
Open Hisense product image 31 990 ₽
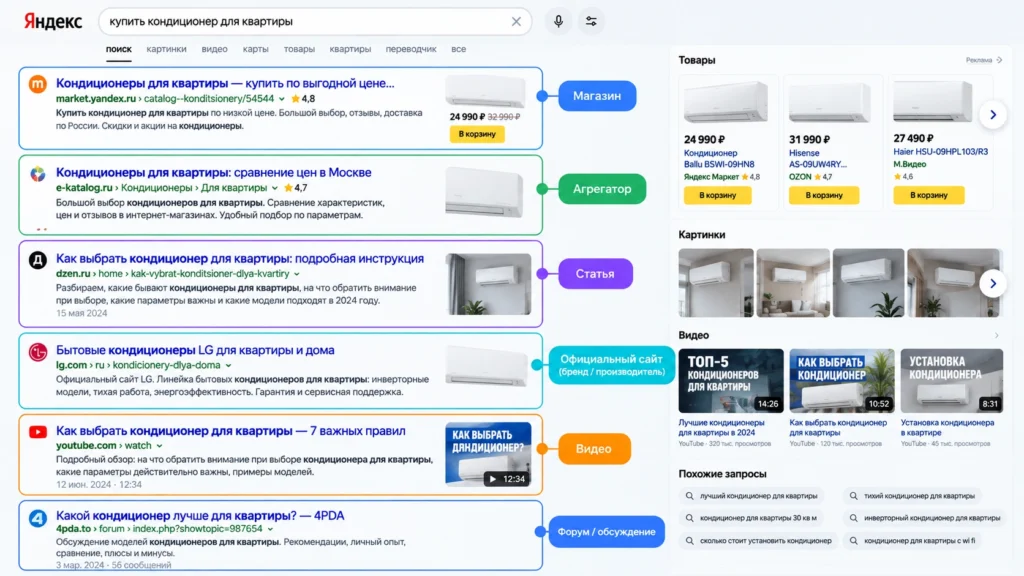[829, 102]
